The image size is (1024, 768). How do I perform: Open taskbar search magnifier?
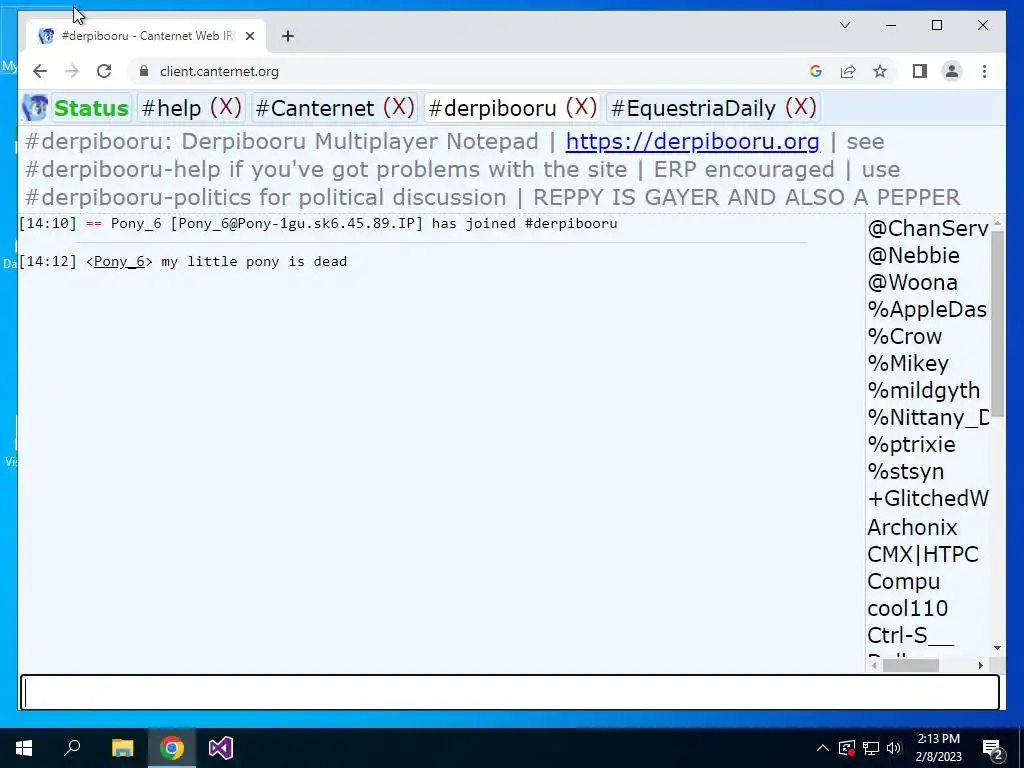[72, 748]
